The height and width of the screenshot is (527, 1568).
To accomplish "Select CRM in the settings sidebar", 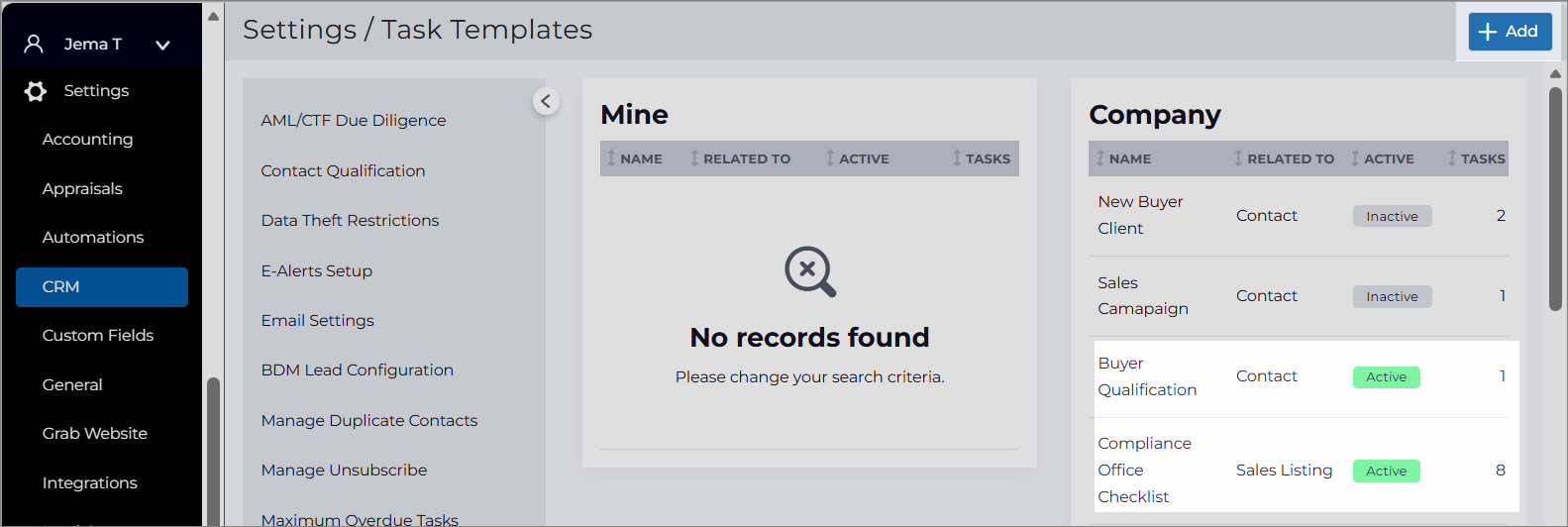I will pos(102,287).
